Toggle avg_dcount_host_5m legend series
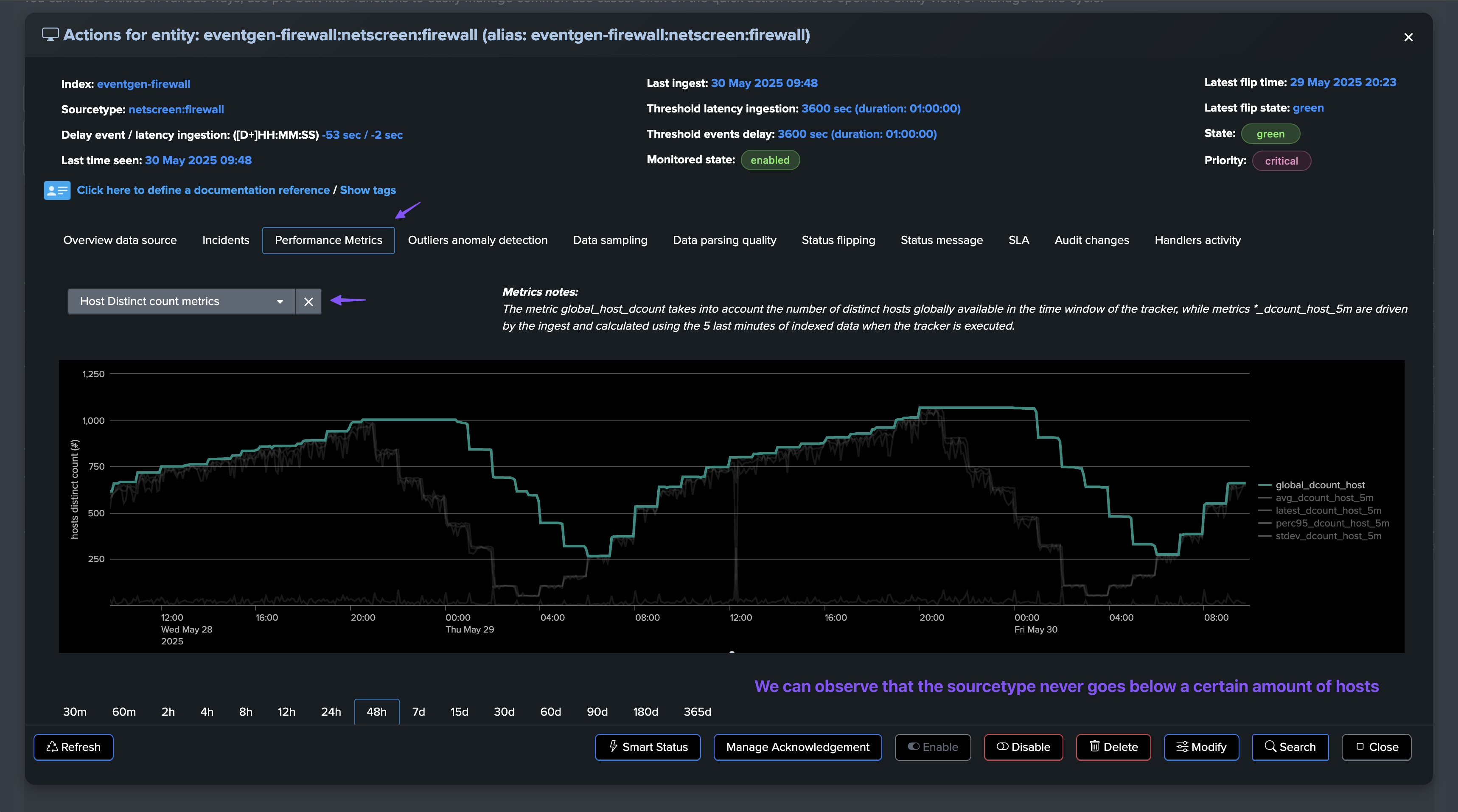 point(1324,498)
